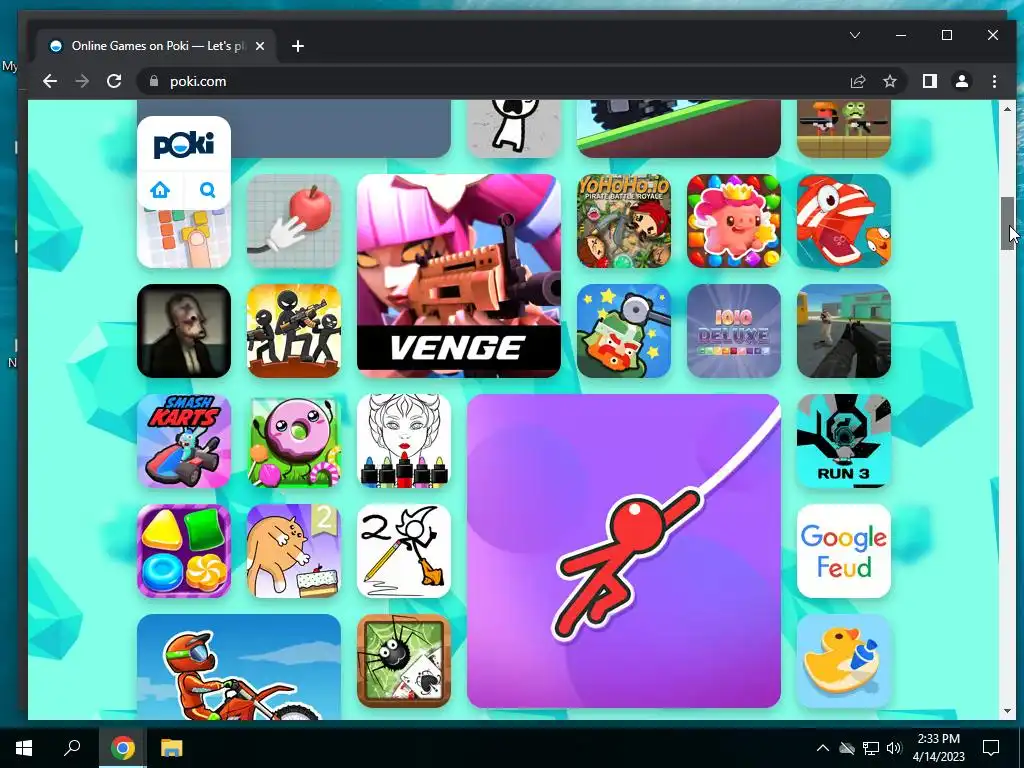
Task: Go back in Chrome
Action: (50, 81)
